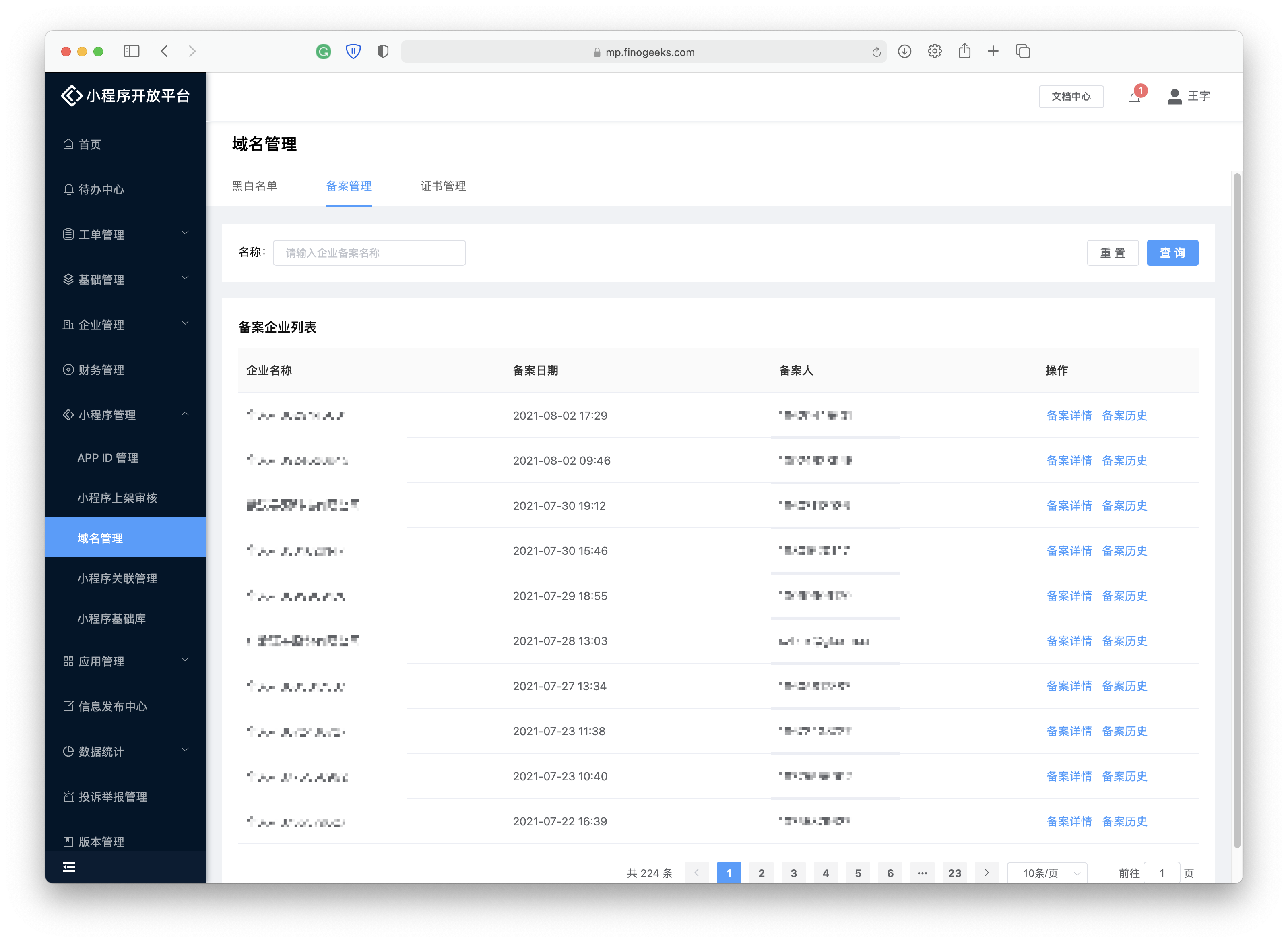Open the notification bell with red badge
The image size is (1288, 943).
click(x=1135, y=97)
